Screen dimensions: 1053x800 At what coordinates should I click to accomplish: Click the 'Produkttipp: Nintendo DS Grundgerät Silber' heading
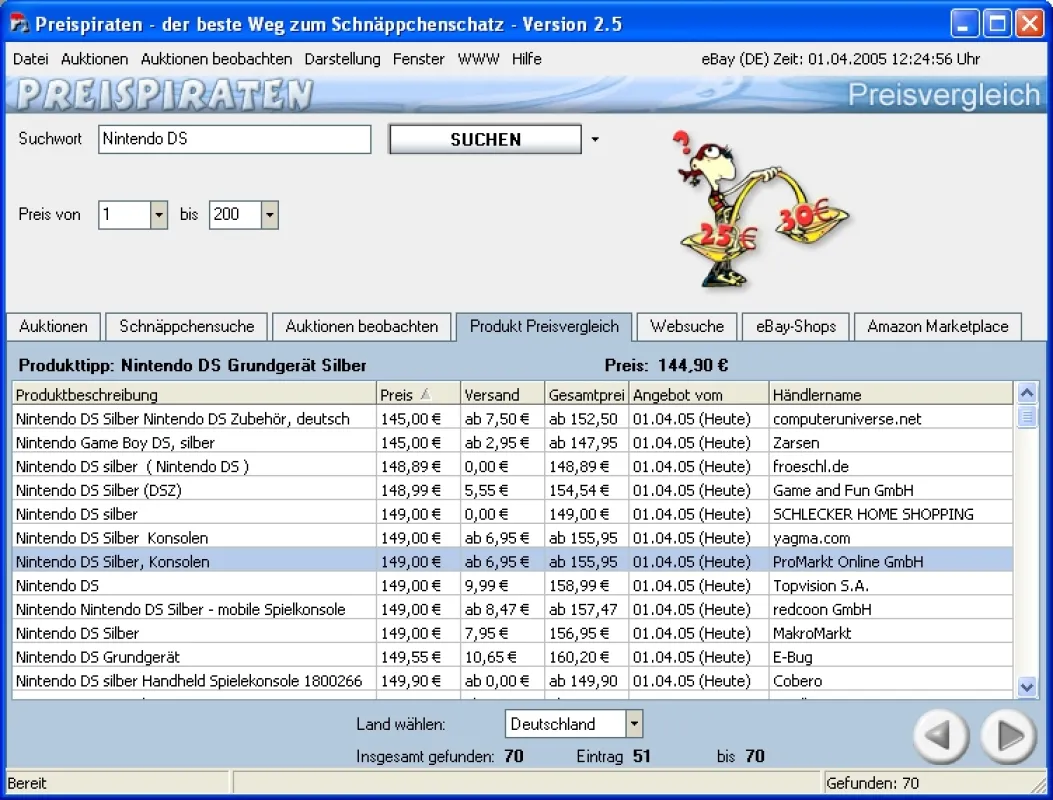tap(192, 365)
